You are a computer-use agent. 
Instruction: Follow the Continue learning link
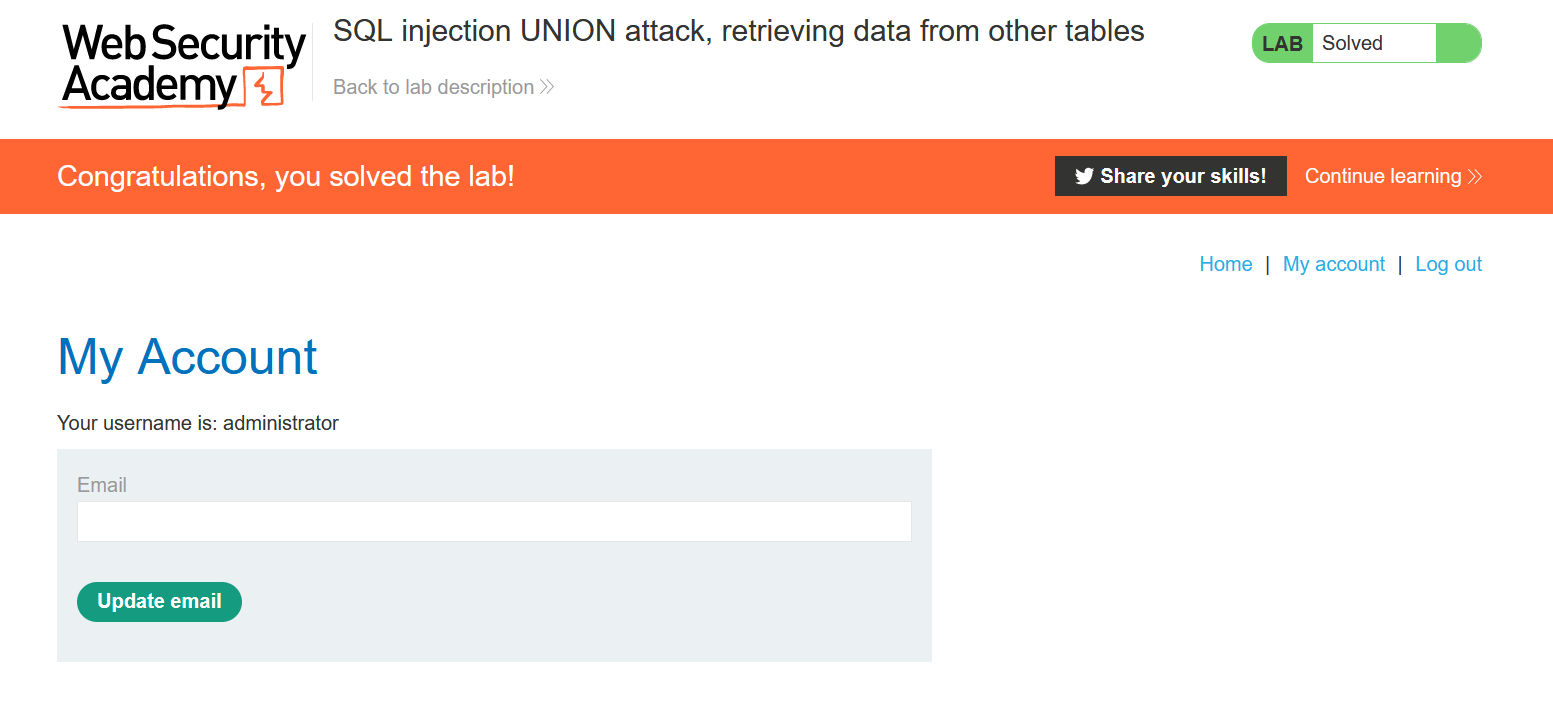[1383, 177]
